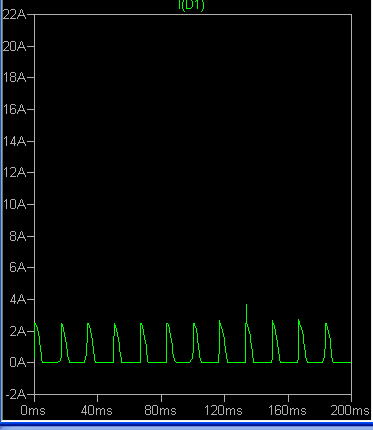Click the 0ms label on time axis
This screenshot has width=373, height=430.
point(33,410)
